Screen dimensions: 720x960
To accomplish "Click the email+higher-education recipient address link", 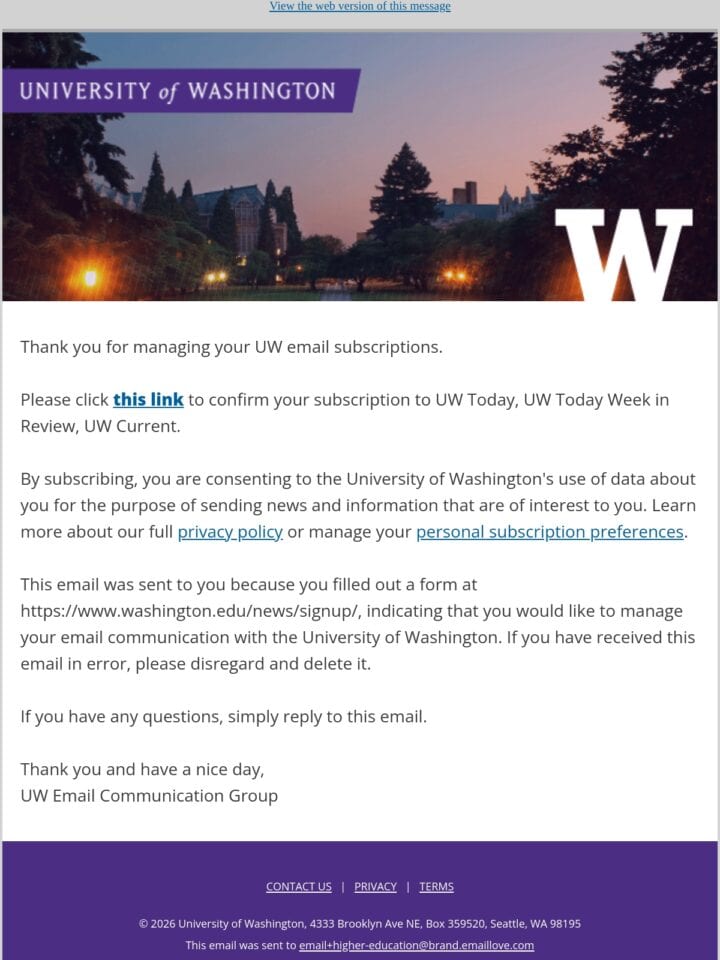I will [416, 945].
